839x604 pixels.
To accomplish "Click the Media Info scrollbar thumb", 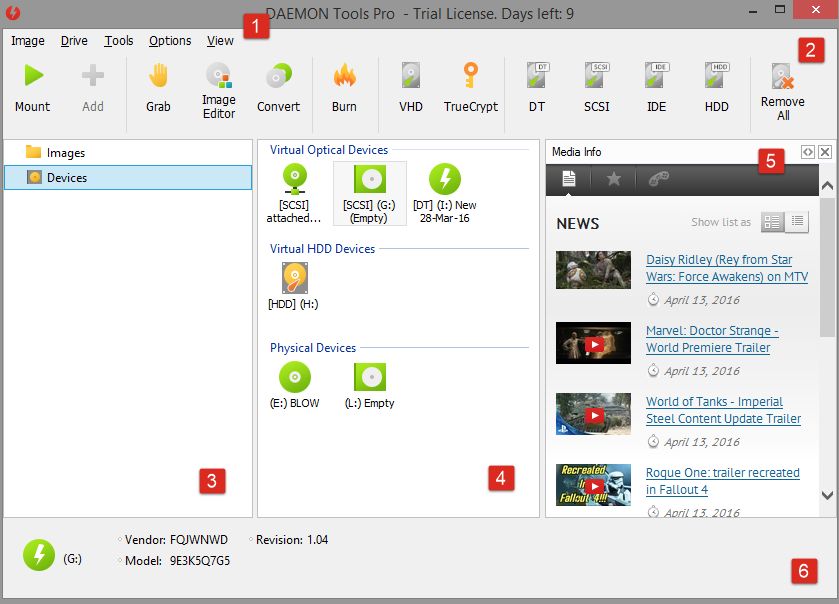I will tap(827, 267).
